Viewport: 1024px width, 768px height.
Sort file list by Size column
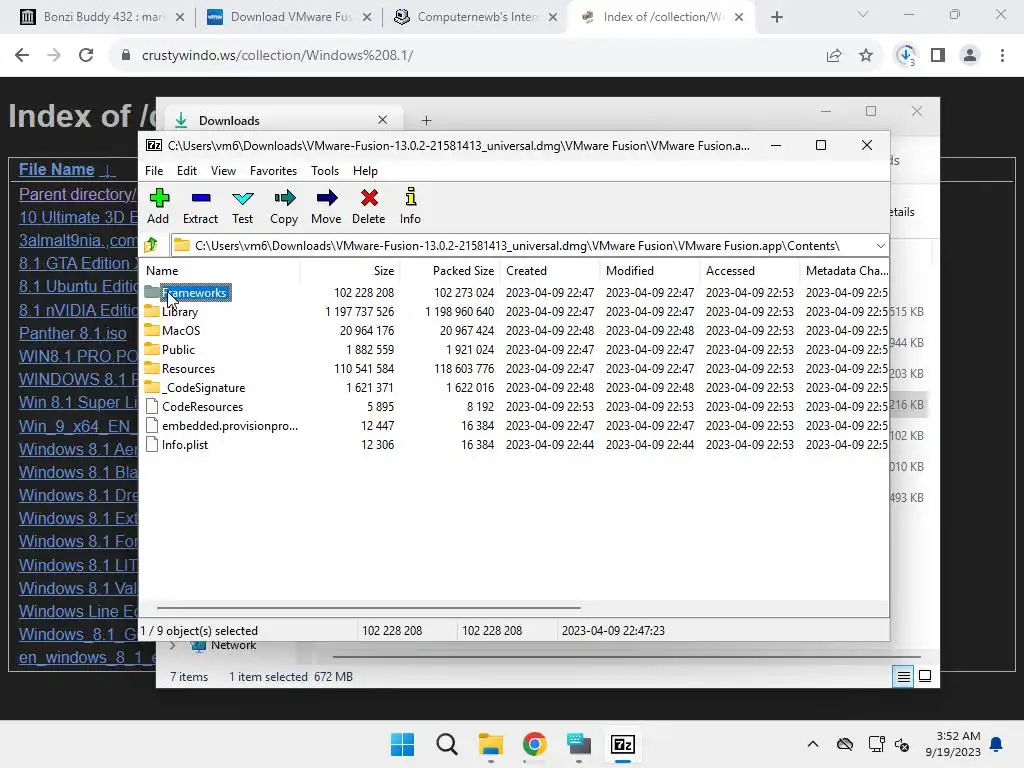click(x=384, y=270)
